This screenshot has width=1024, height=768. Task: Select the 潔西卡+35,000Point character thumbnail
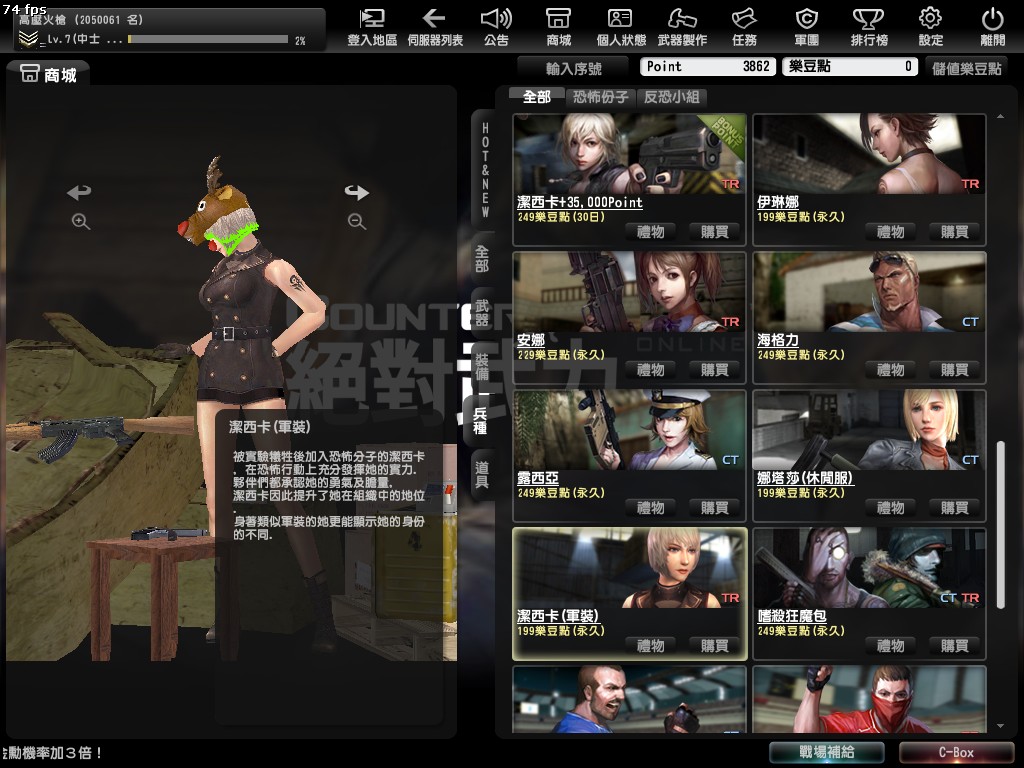pyautogui.click(x=630, y=154)
